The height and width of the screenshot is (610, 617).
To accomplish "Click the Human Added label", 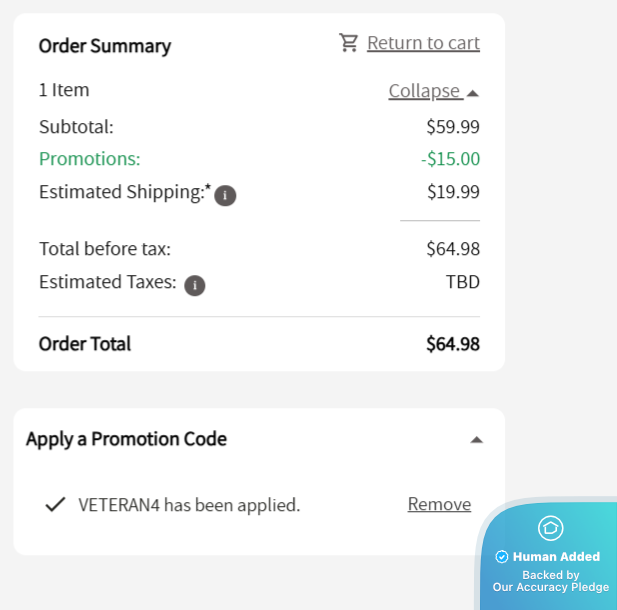I will pyautogui.click(x=556, y=556).
